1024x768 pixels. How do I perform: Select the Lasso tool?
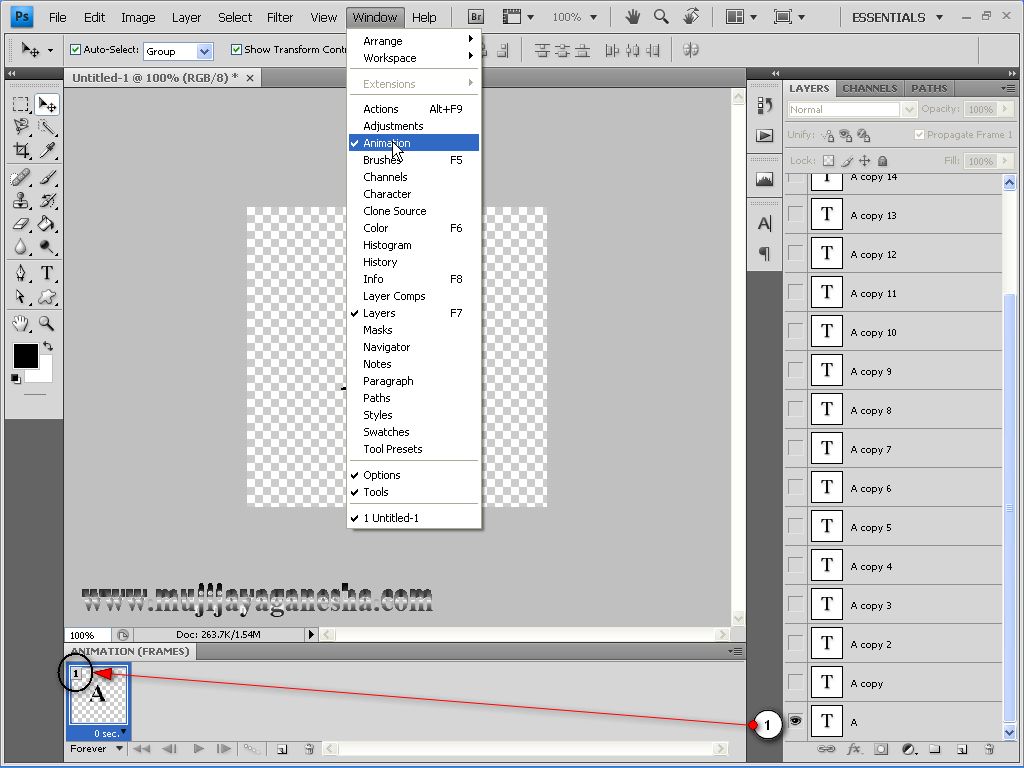[21, 127]
